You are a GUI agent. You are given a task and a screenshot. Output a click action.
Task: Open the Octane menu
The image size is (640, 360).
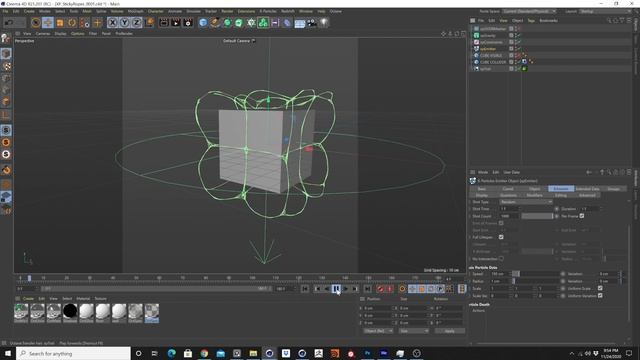(336, 11)
